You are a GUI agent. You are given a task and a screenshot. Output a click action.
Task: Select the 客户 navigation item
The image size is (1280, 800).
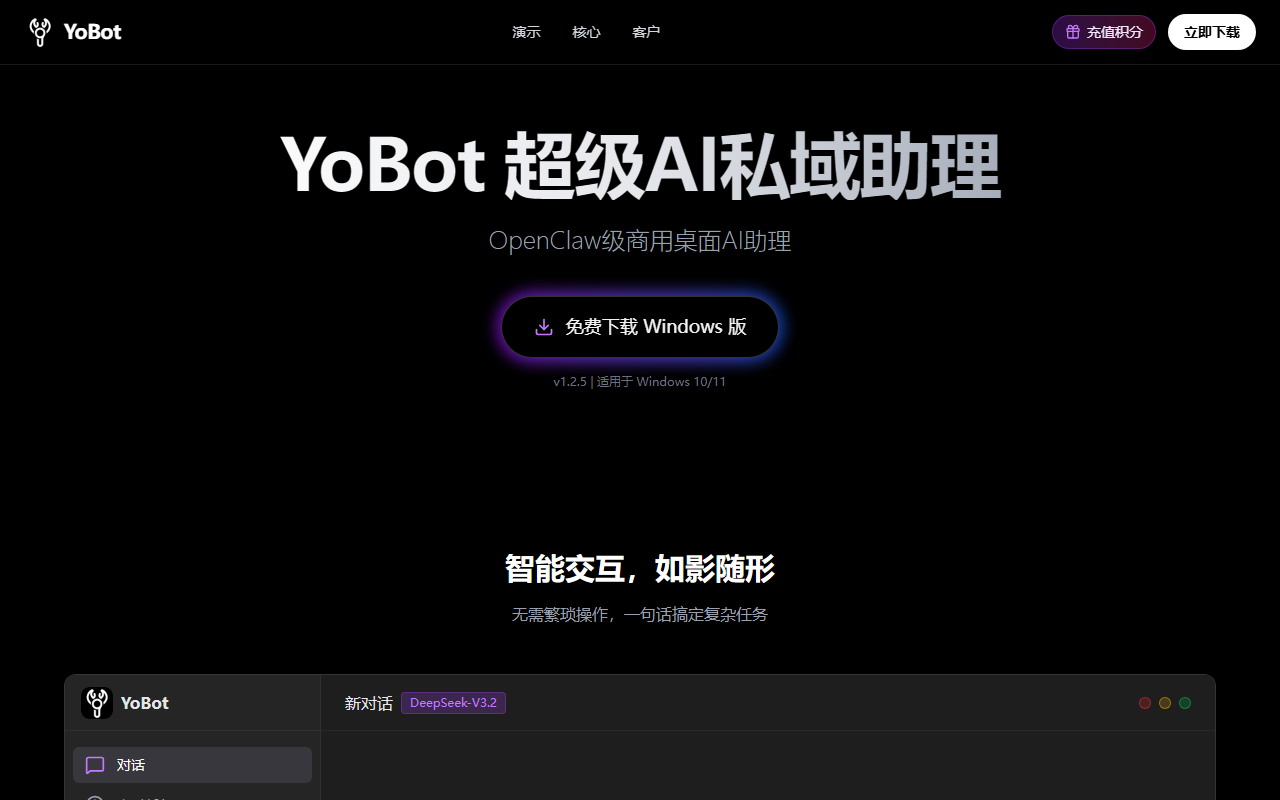[646, 32]
